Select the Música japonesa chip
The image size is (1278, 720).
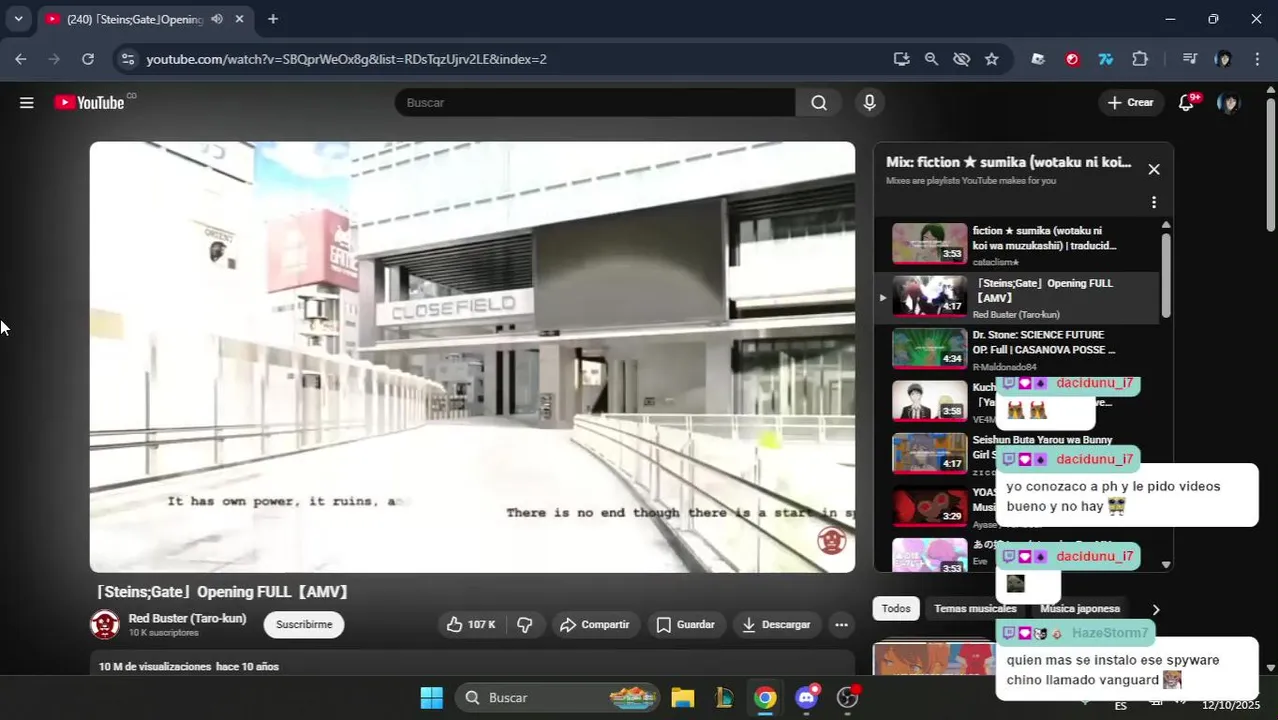point(1079,608)
